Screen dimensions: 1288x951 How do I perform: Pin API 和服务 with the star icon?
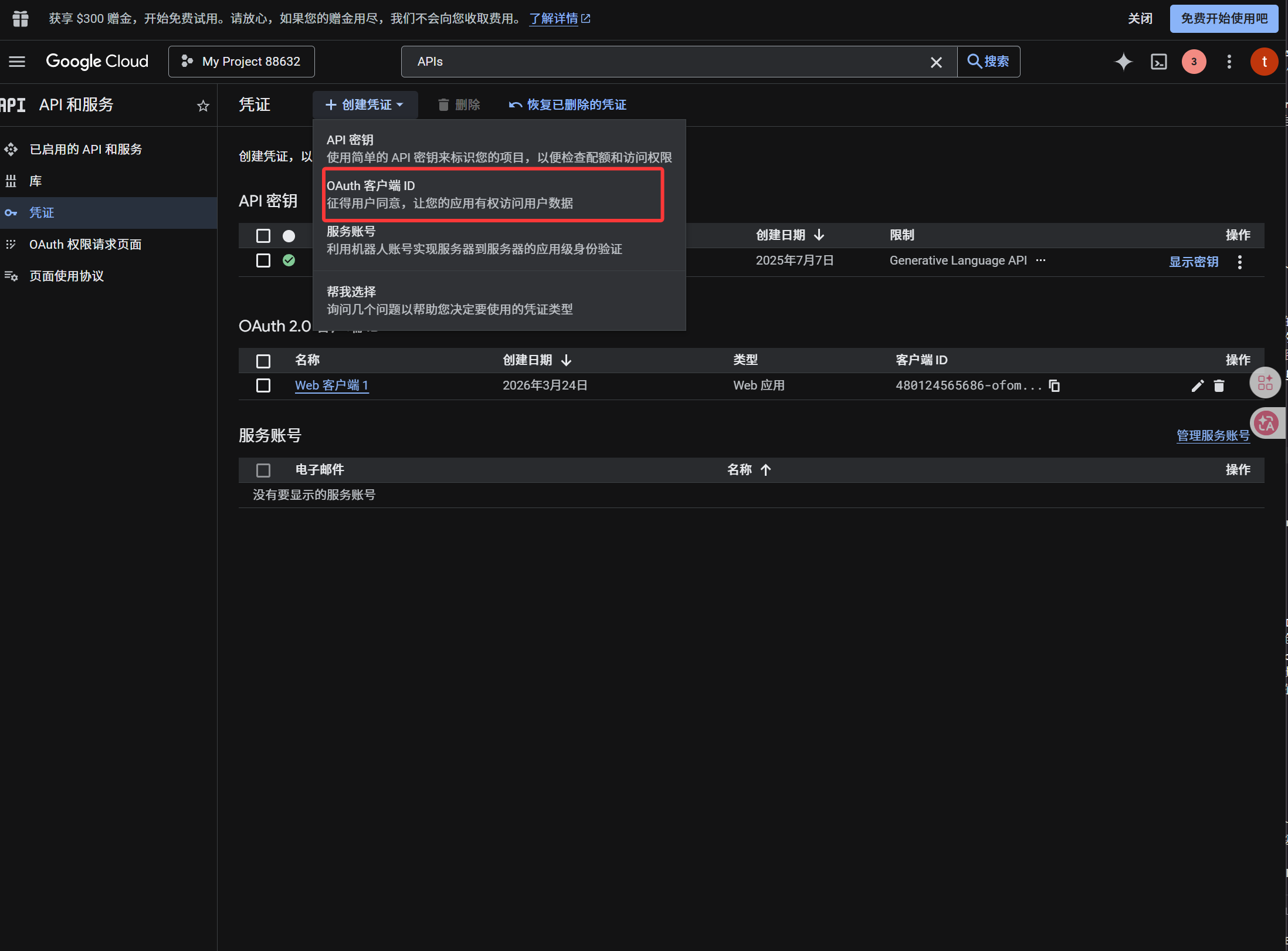tap(203, 106)
